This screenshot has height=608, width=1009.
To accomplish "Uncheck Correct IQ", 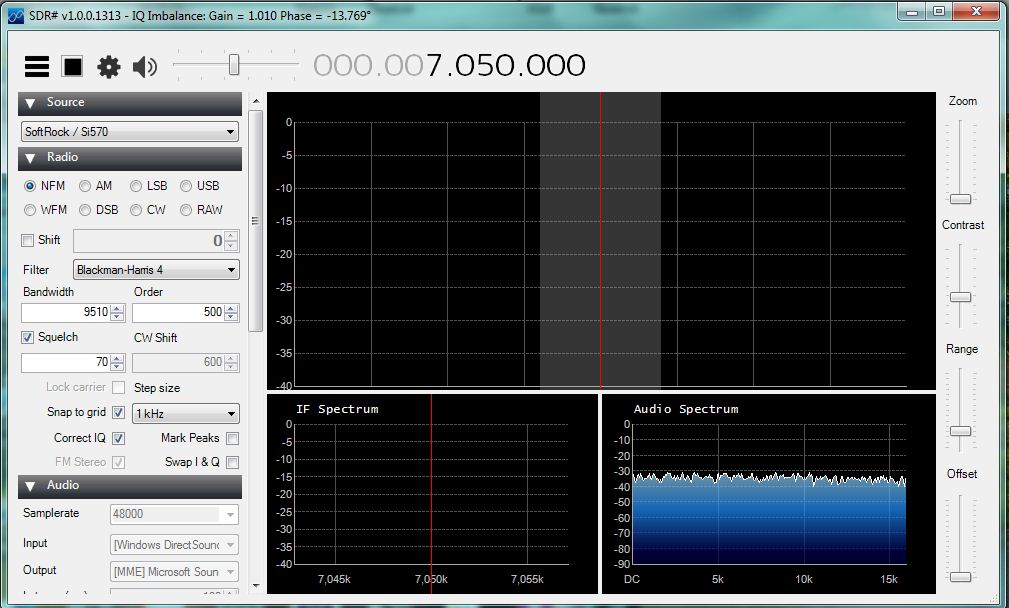I will coord(118,438).
